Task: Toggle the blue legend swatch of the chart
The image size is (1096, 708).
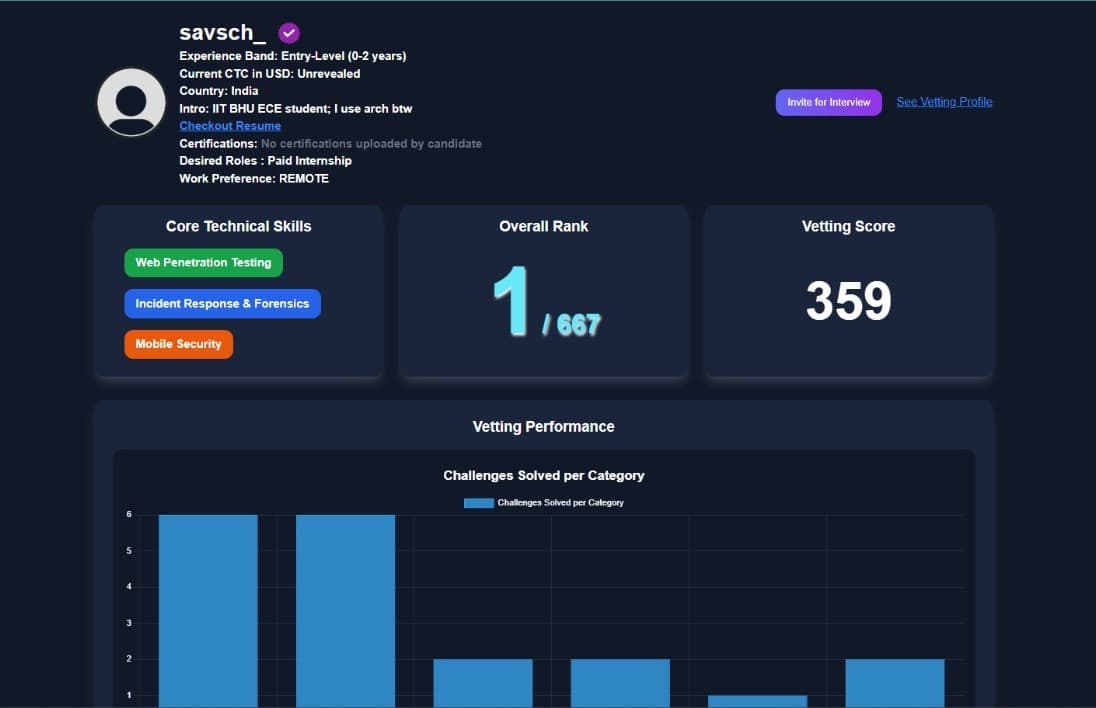Action: click(x=479, y=503)
